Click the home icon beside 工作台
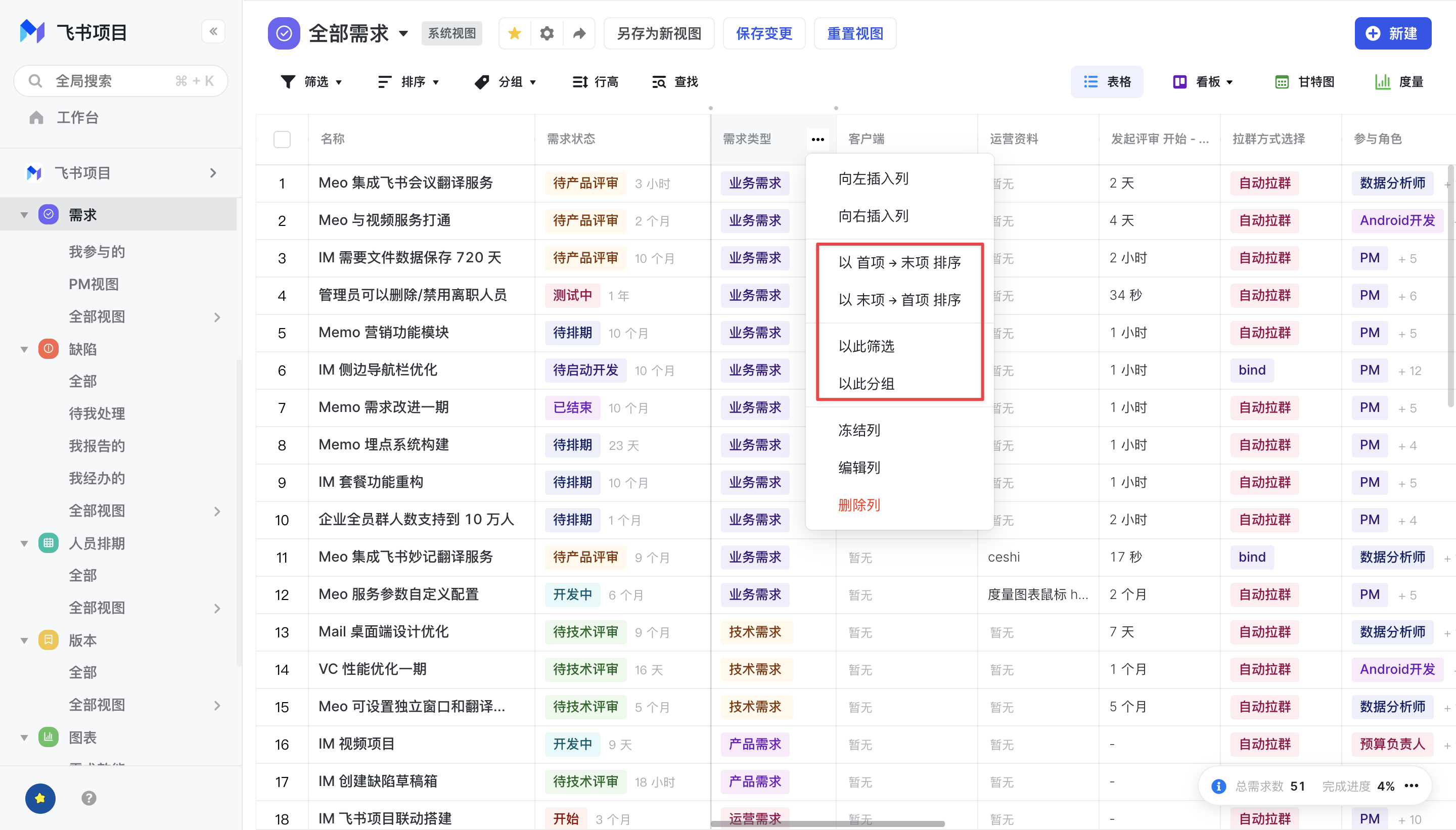1456x830 pixels. 36,117
